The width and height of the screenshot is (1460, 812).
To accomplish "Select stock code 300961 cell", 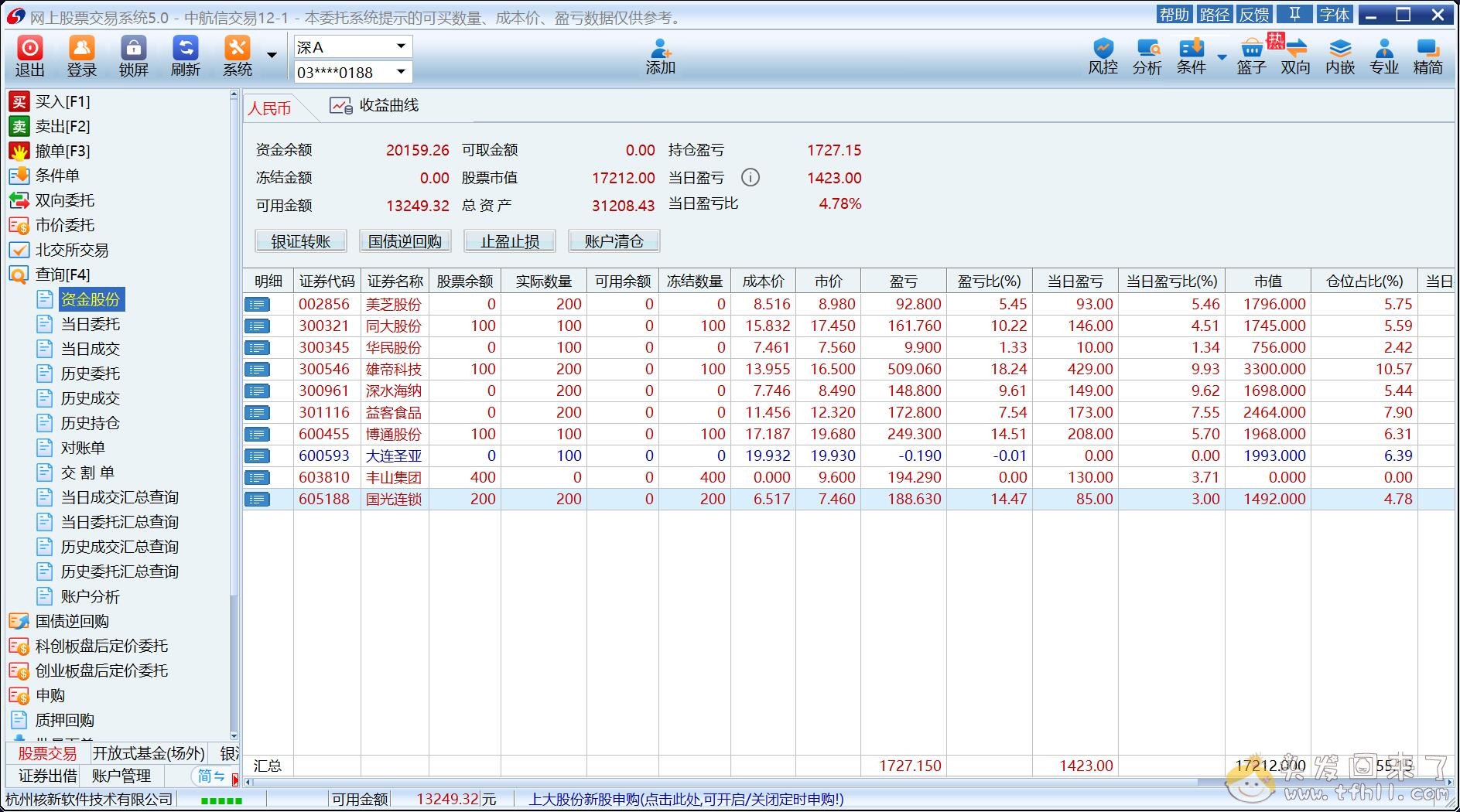I will 324,391.
